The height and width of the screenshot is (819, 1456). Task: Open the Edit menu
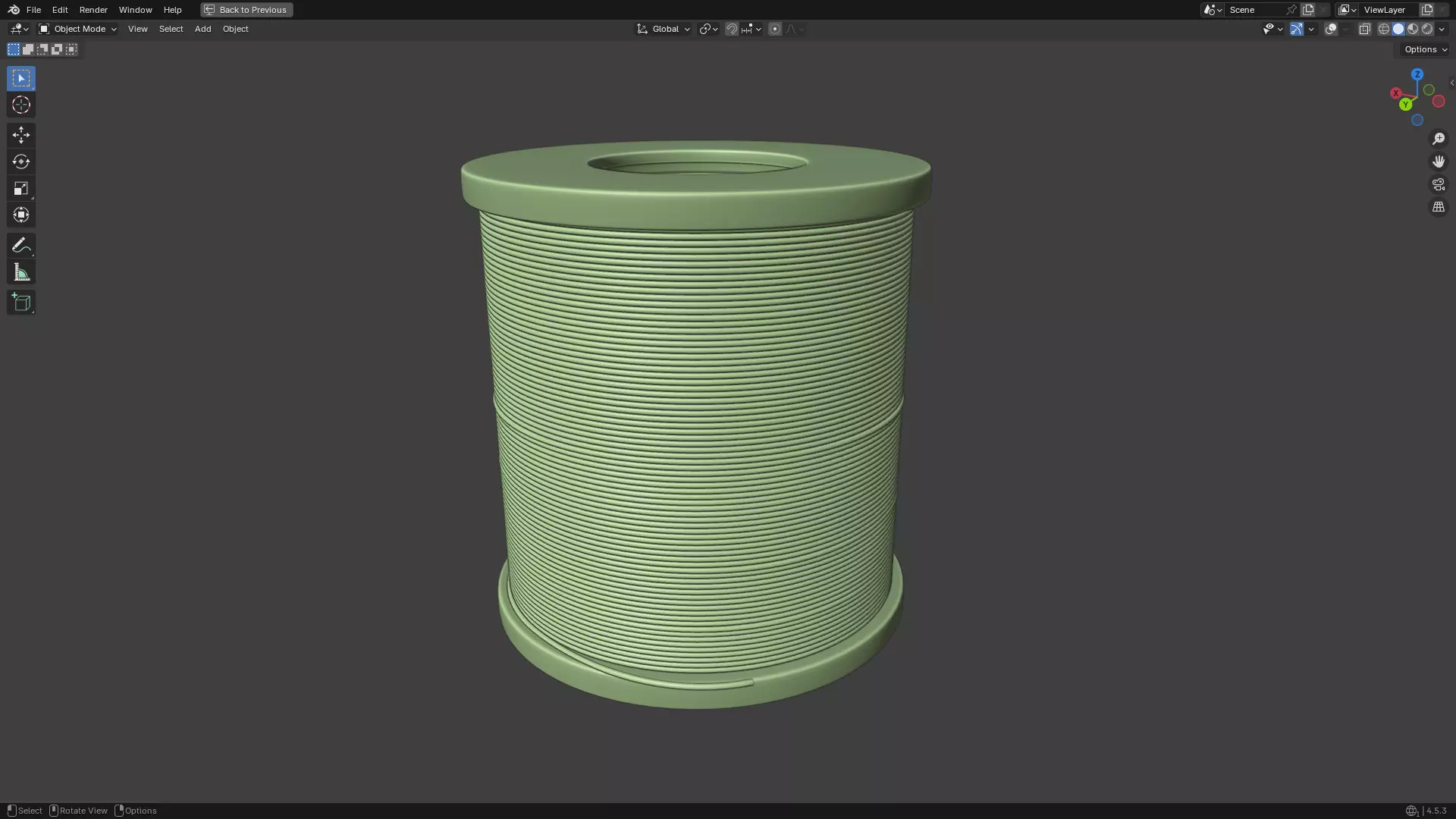(60, 10)
